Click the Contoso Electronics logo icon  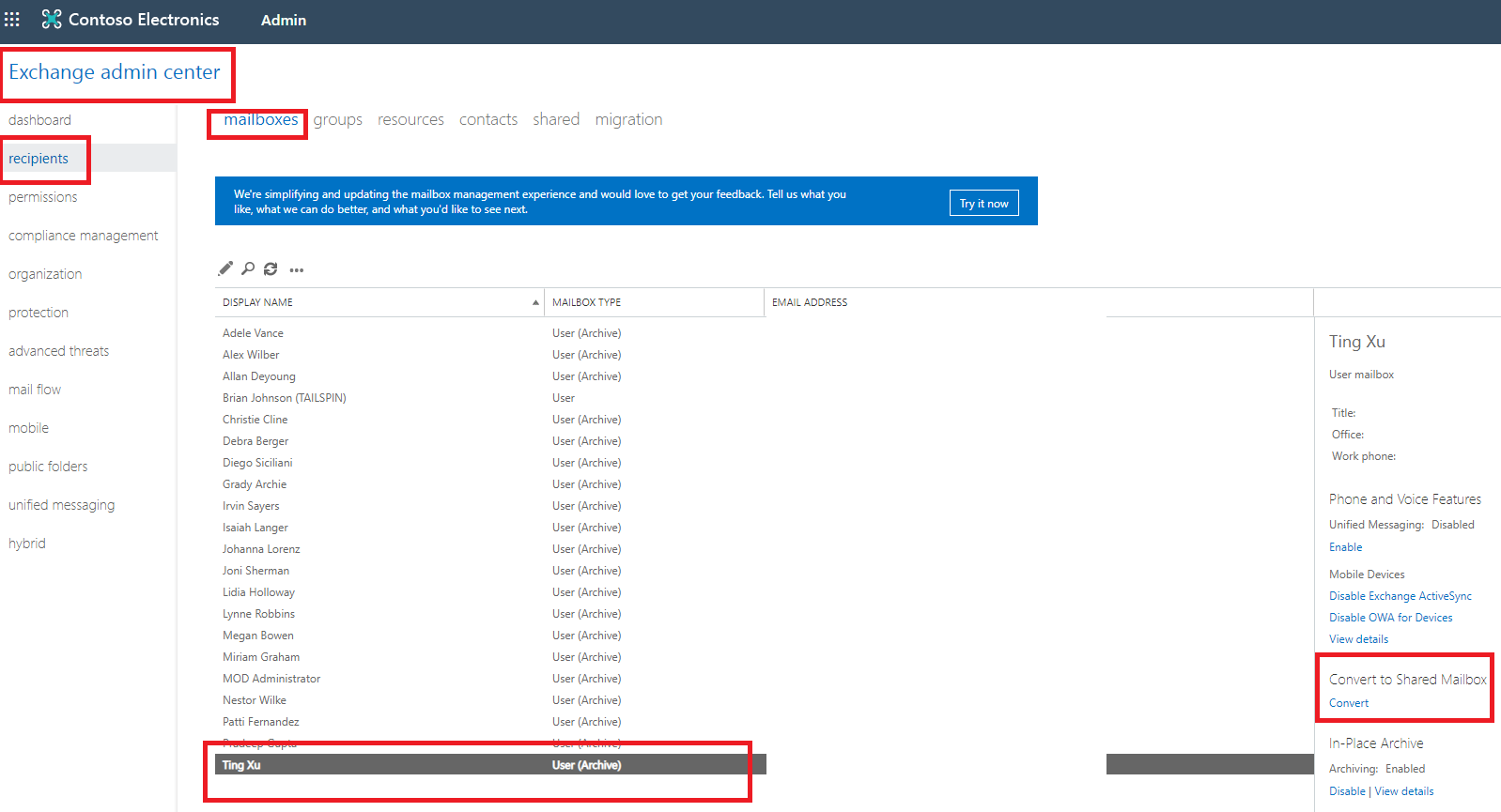pyautogui.click(x=52, y=19)
